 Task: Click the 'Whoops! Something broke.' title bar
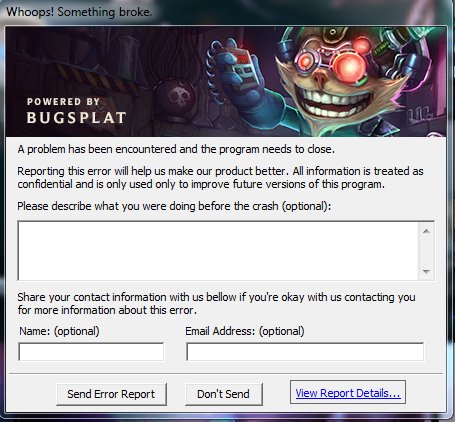tap(79, 12)
